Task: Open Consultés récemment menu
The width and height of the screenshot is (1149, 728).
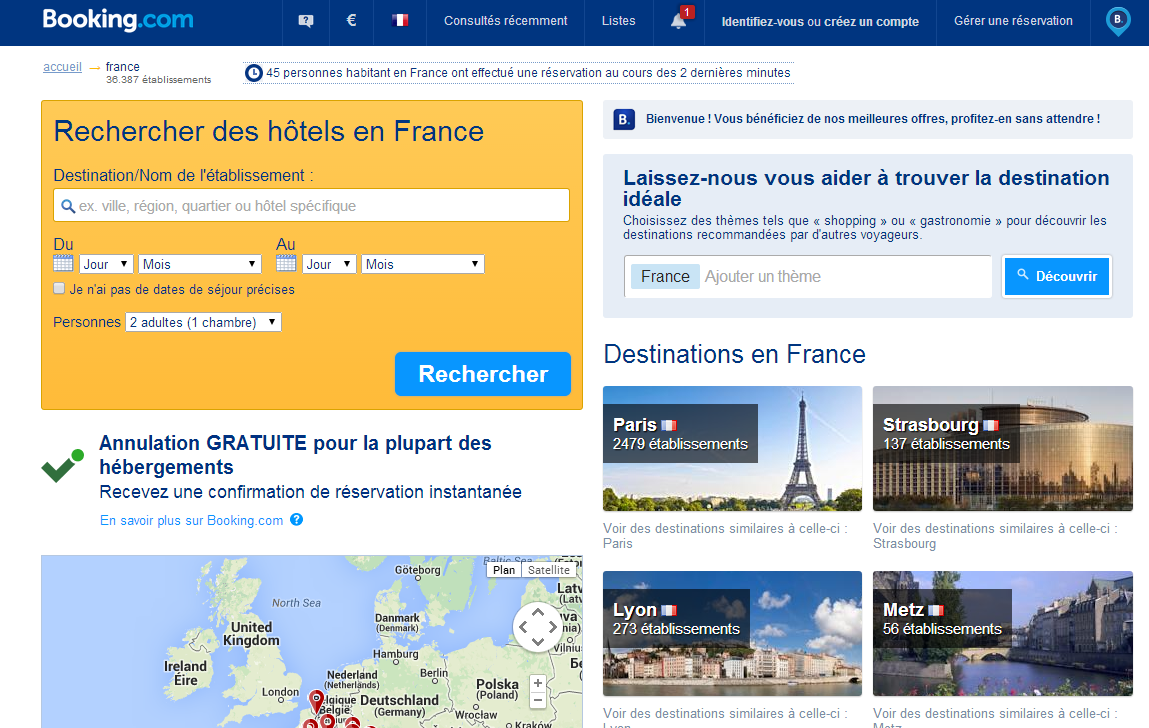Action: (x=506, y=21)
